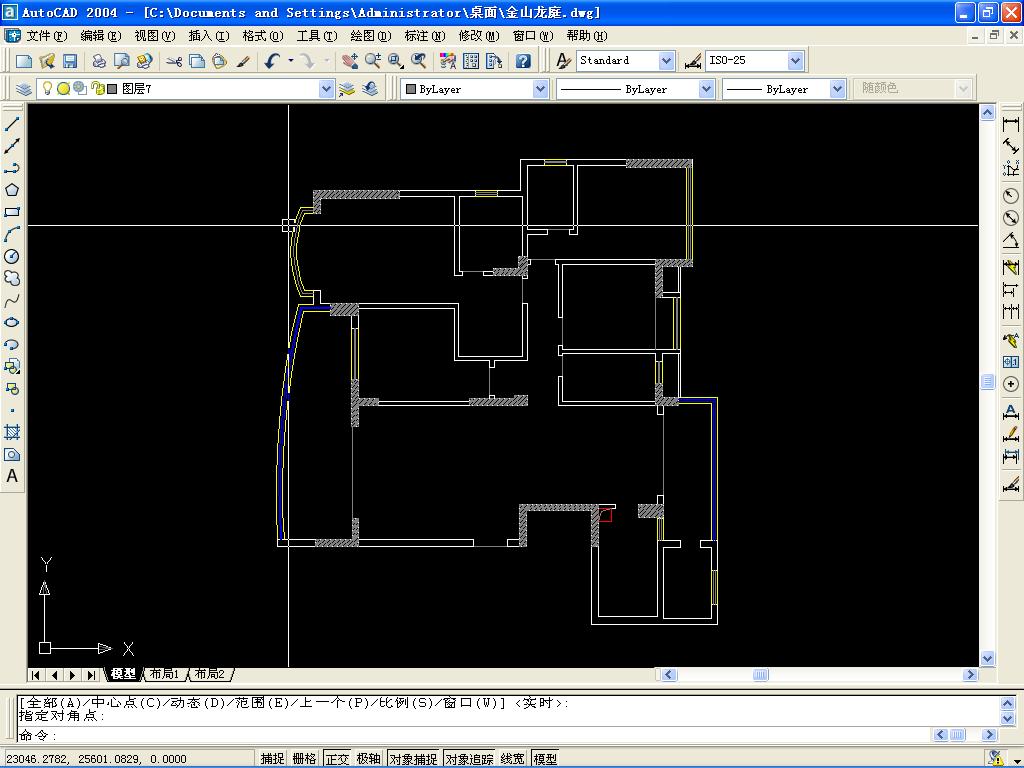Image resolution: width=1024 pixels, height=768 pixels.
Task: Click the New drawing icon
Action: [24, 61]
